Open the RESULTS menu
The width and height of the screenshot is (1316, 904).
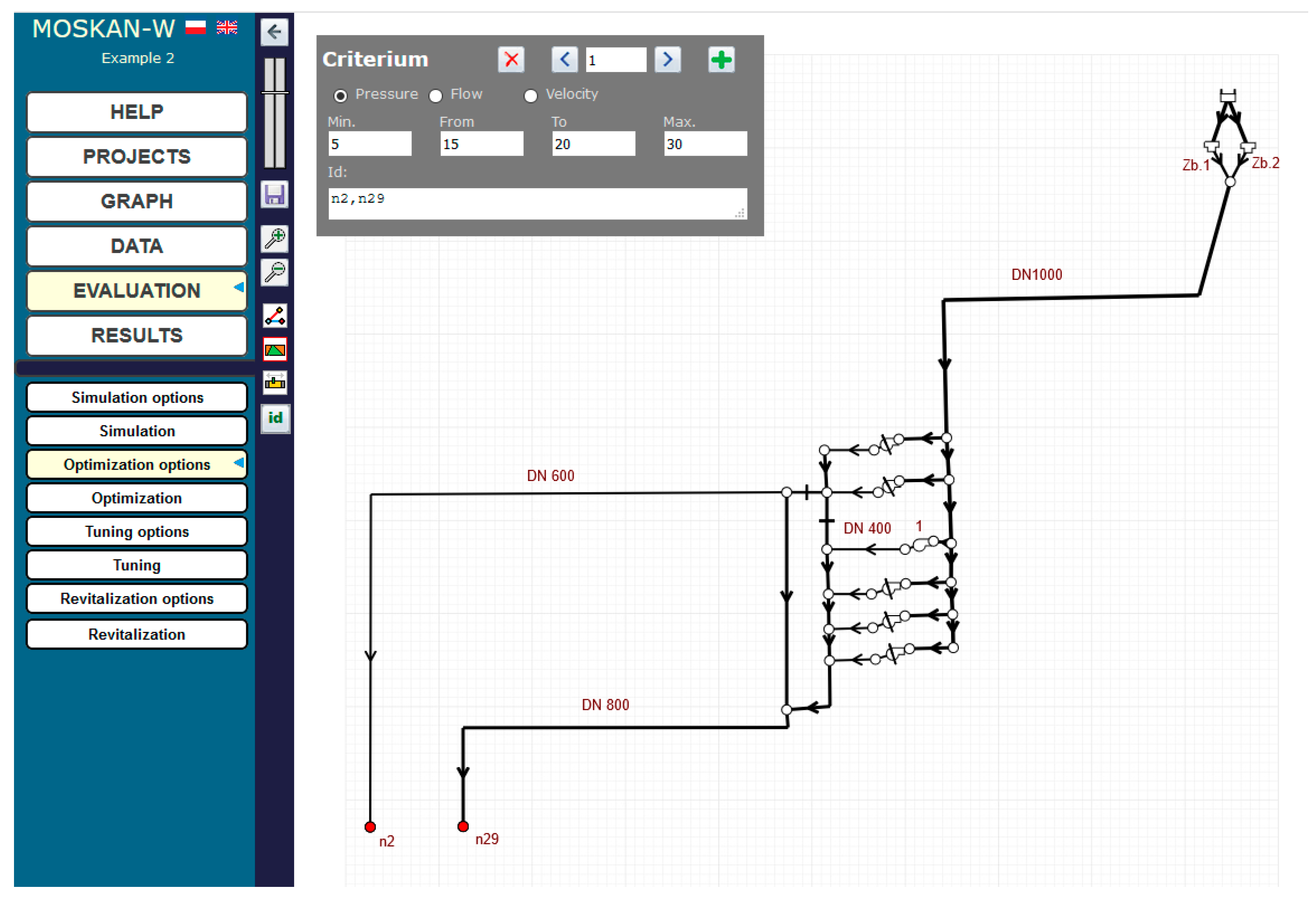[137, 336]
